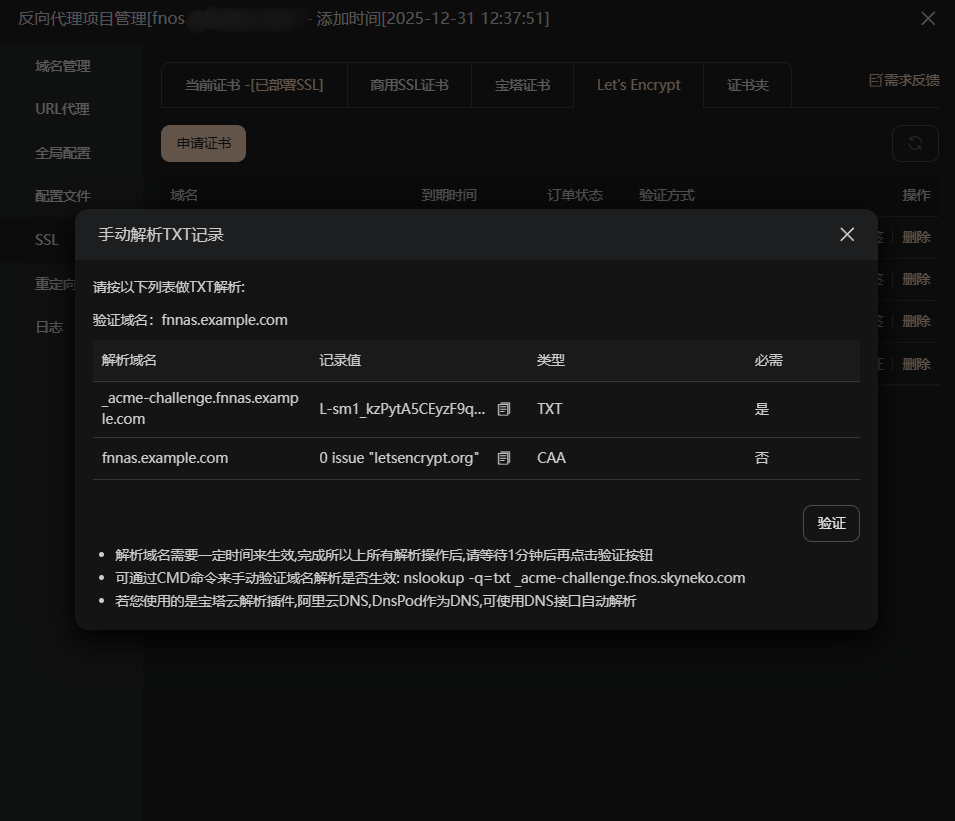Select 全局配置 in the sidebar

[62, 153]
